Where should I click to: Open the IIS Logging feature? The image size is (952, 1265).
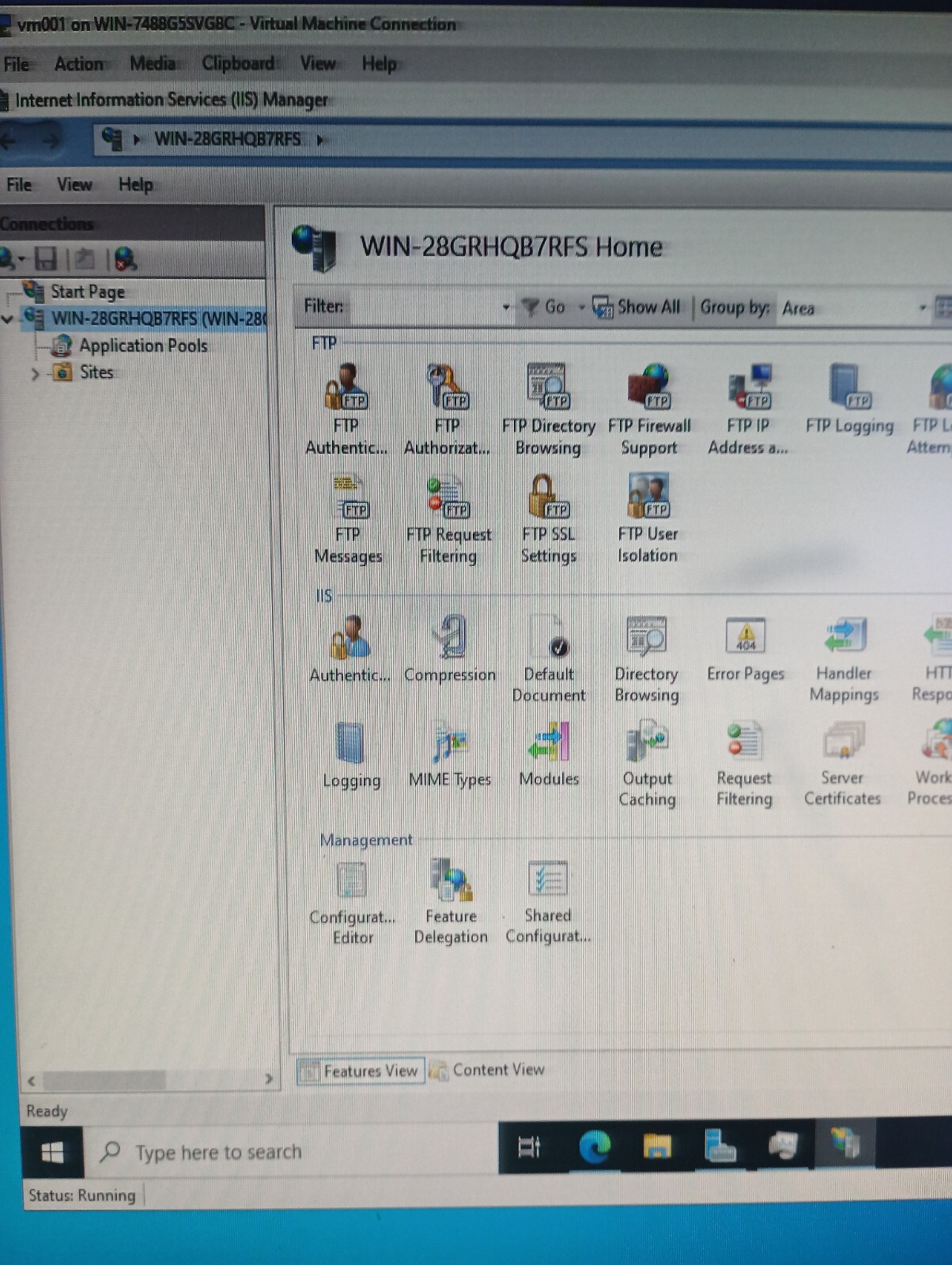[351, 755]
